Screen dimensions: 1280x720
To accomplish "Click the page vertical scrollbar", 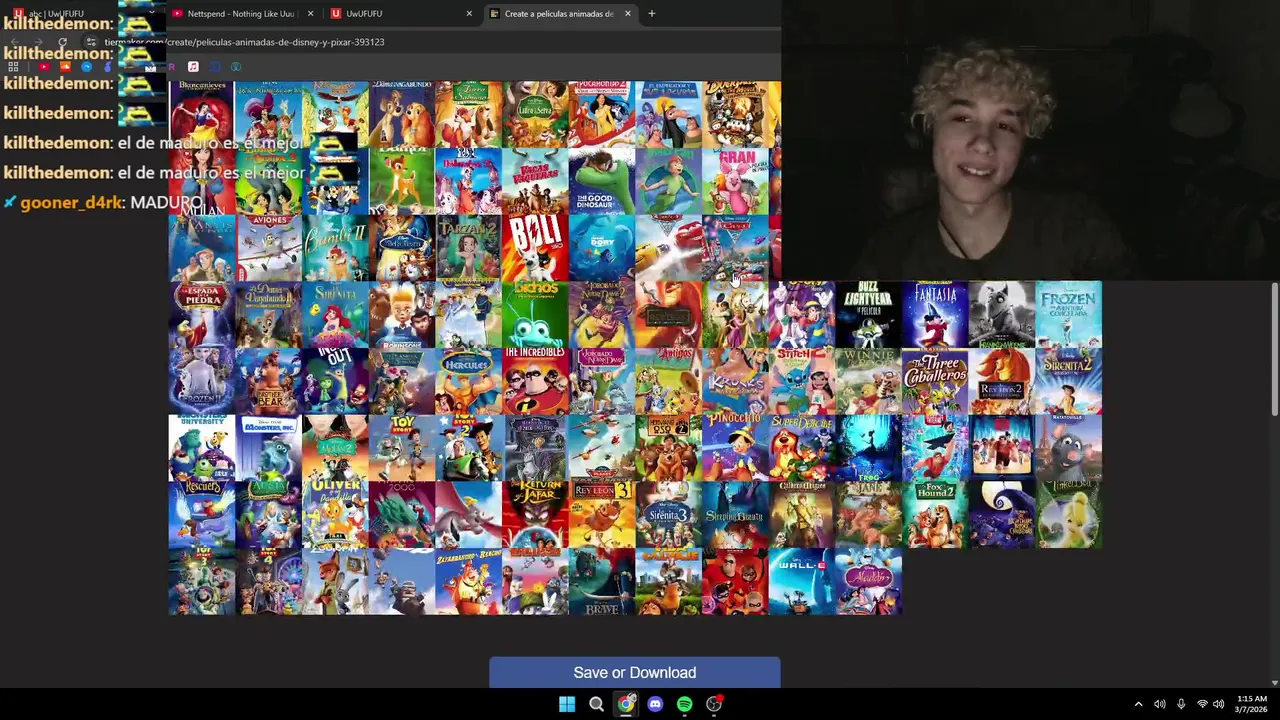I will point(1274,350).
